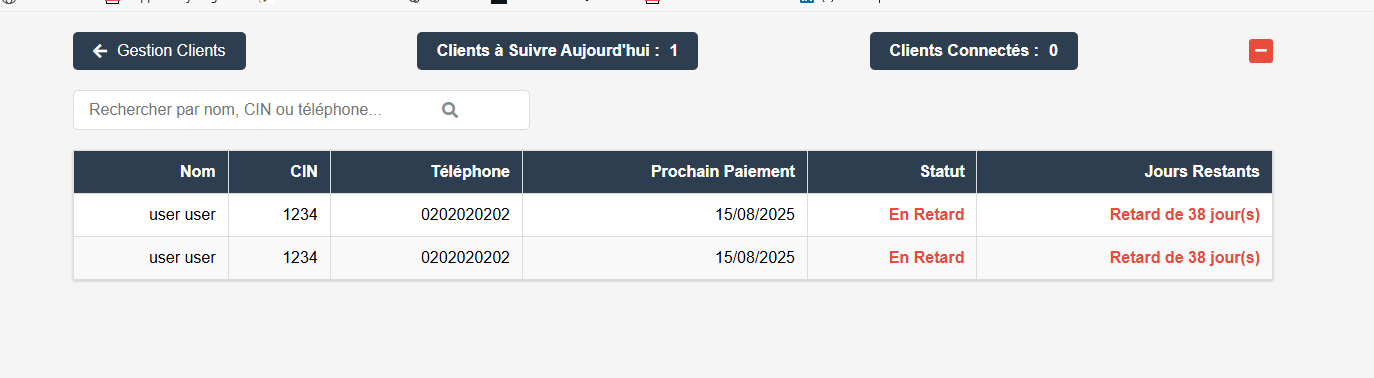Open the Gestion Clients button
The image size is (1374, 378).
(159, 51)
